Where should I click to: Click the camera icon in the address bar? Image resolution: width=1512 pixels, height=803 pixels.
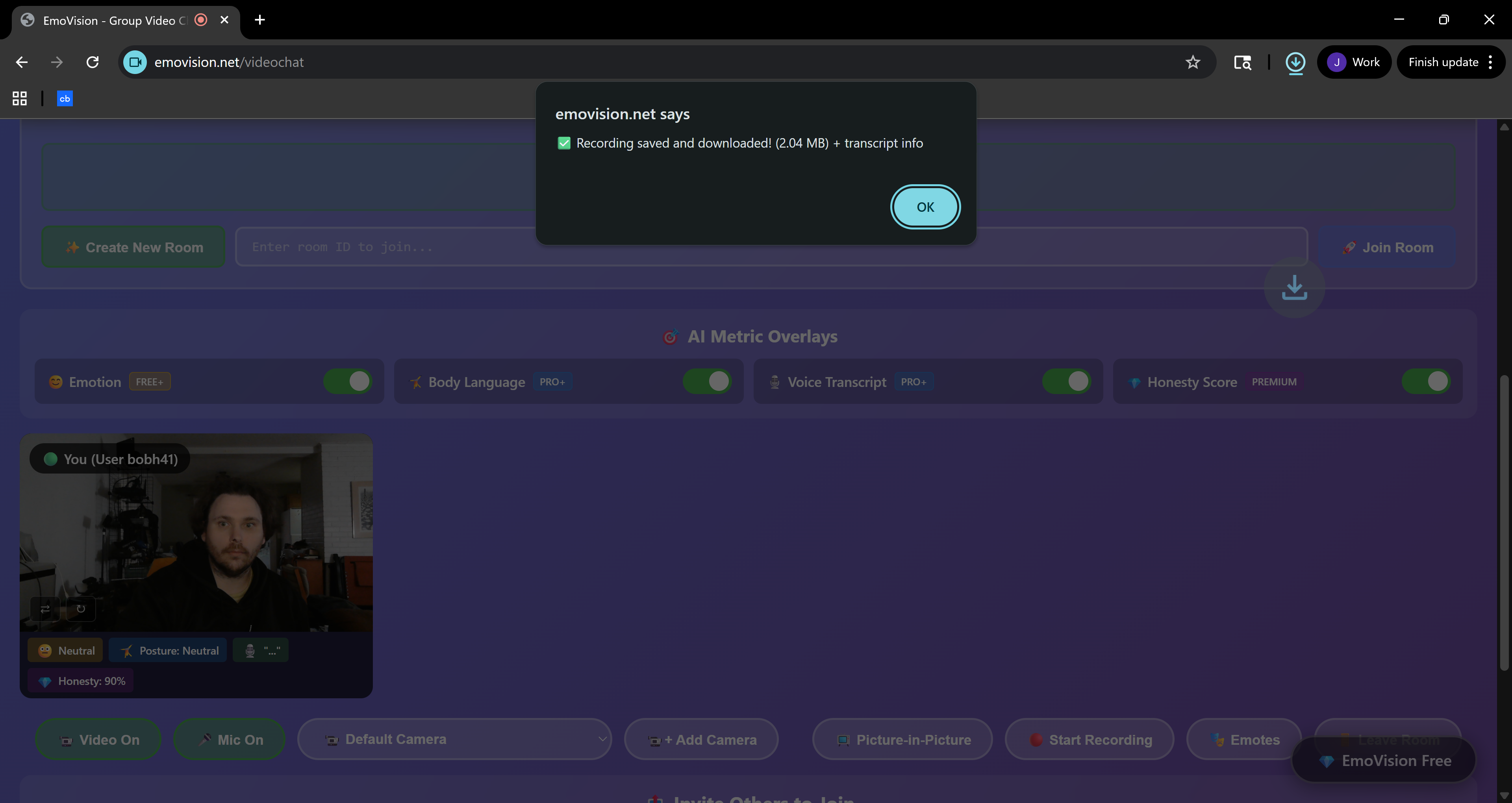(x=135, y=62)
